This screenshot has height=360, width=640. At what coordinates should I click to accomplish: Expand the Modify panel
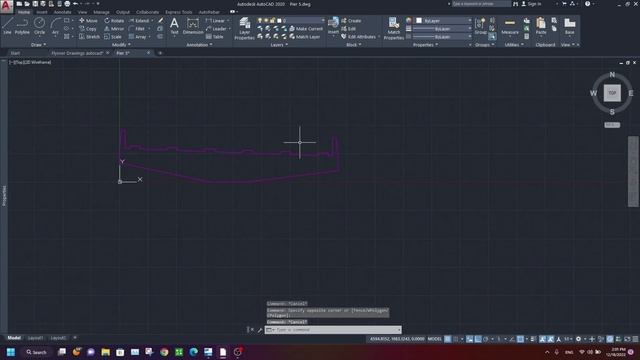click(x=121, y=45)
